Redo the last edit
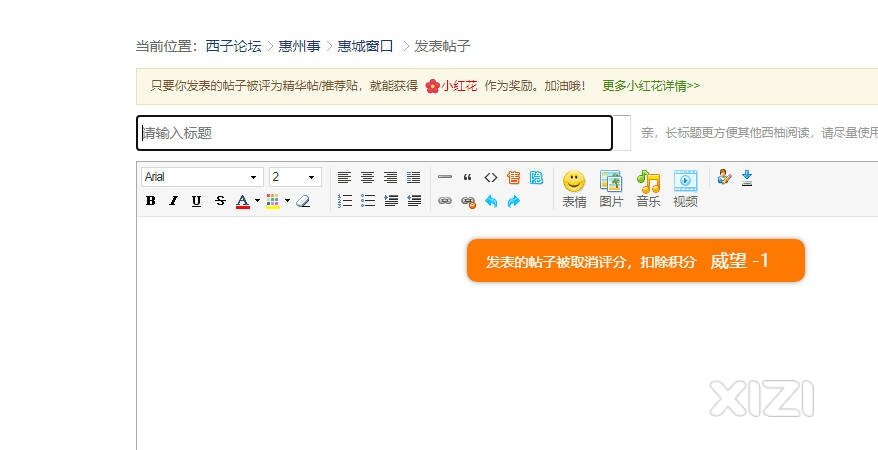Viewport: 878px width, 450px height. click(513, 201)
